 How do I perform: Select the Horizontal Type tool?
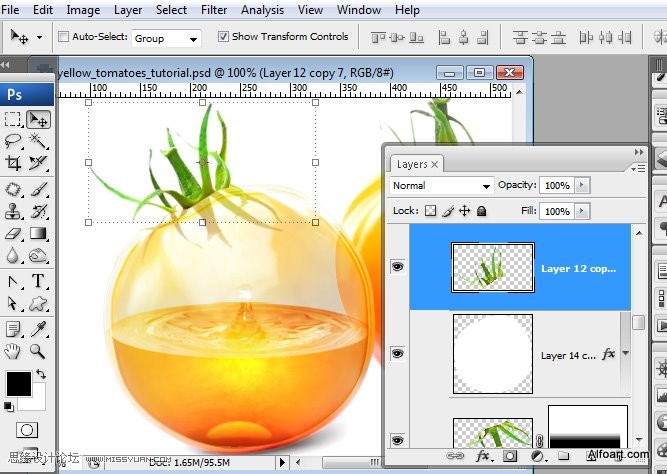[x=38, y=281]
